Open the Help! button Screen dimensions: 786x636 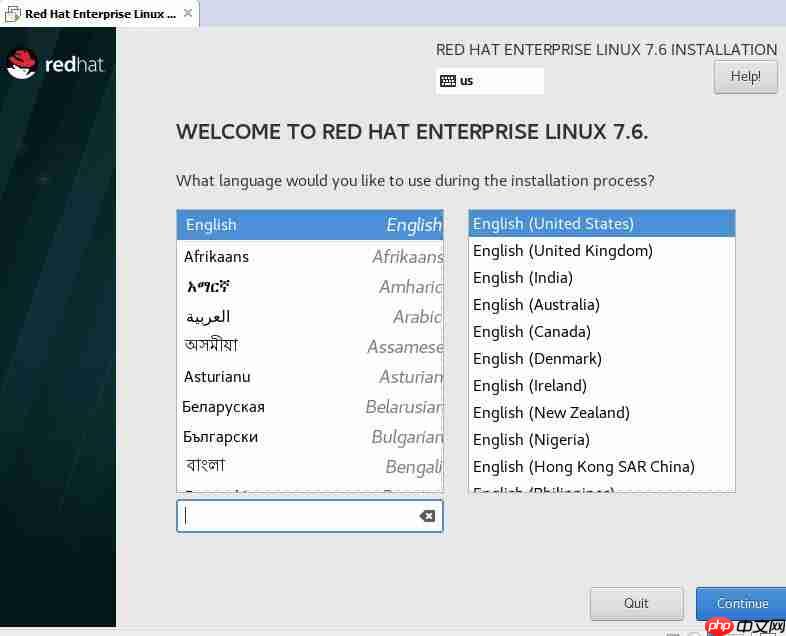click(x=745, y=77)
